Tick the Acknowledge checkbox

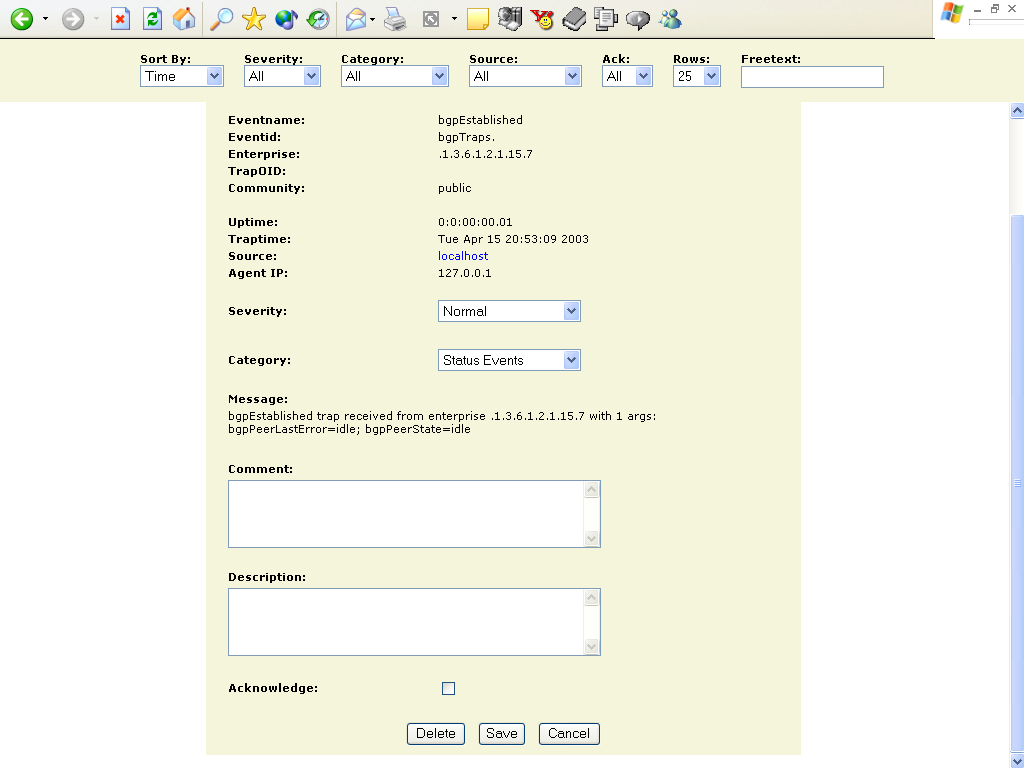point(448,688)
